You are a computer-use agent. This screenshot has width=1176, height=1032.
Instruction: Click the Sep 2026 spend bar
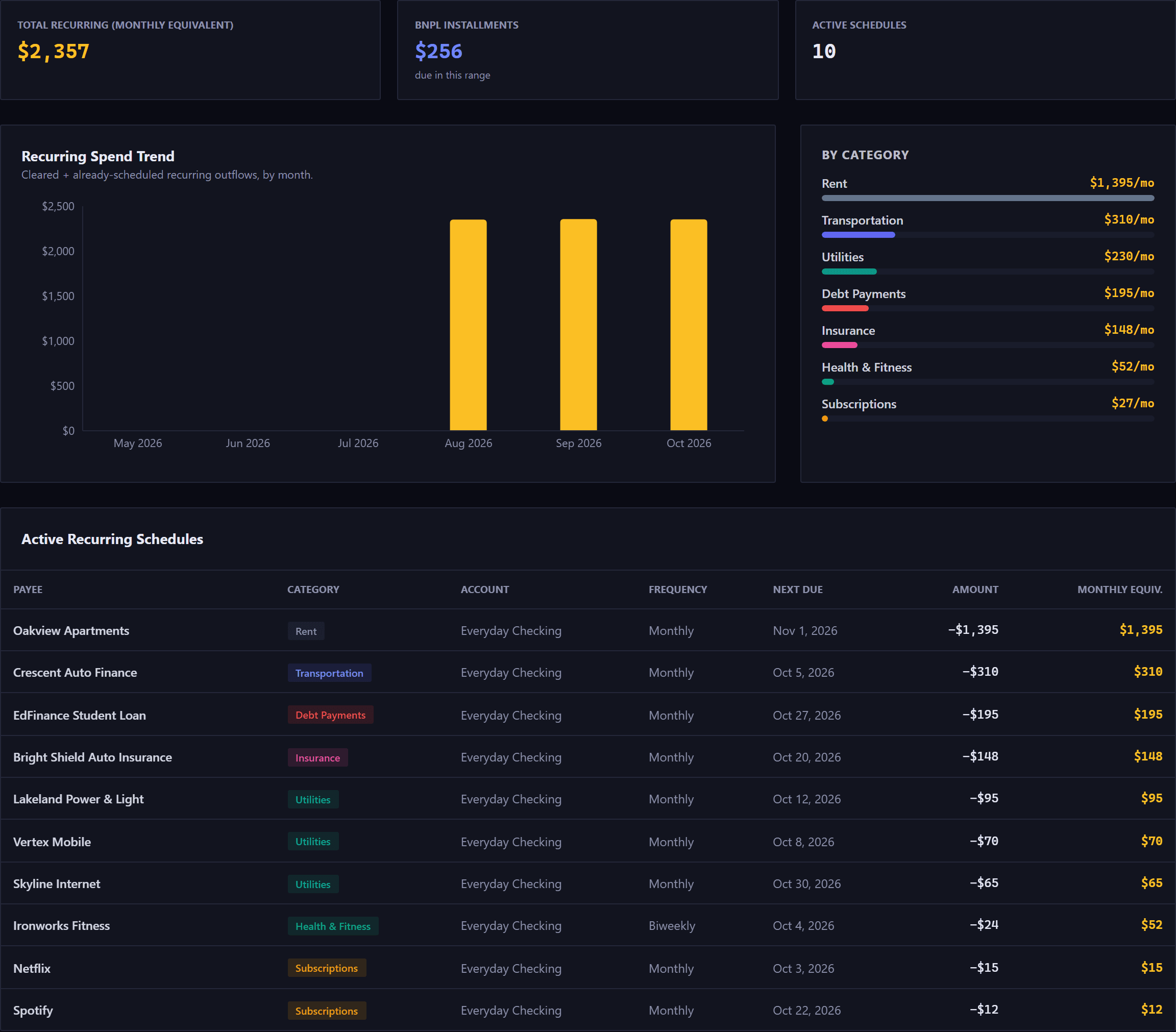(578, 325)
